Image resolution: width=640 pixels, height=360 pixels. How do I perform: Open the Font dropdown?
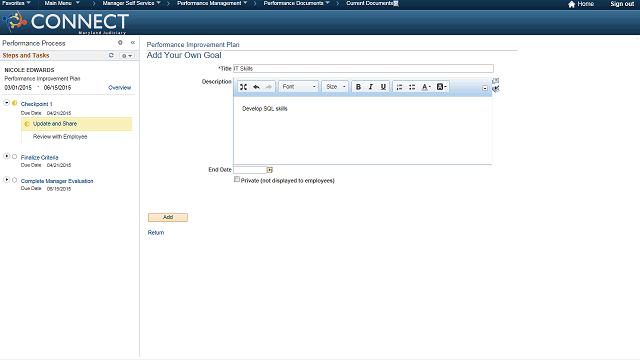298,87
